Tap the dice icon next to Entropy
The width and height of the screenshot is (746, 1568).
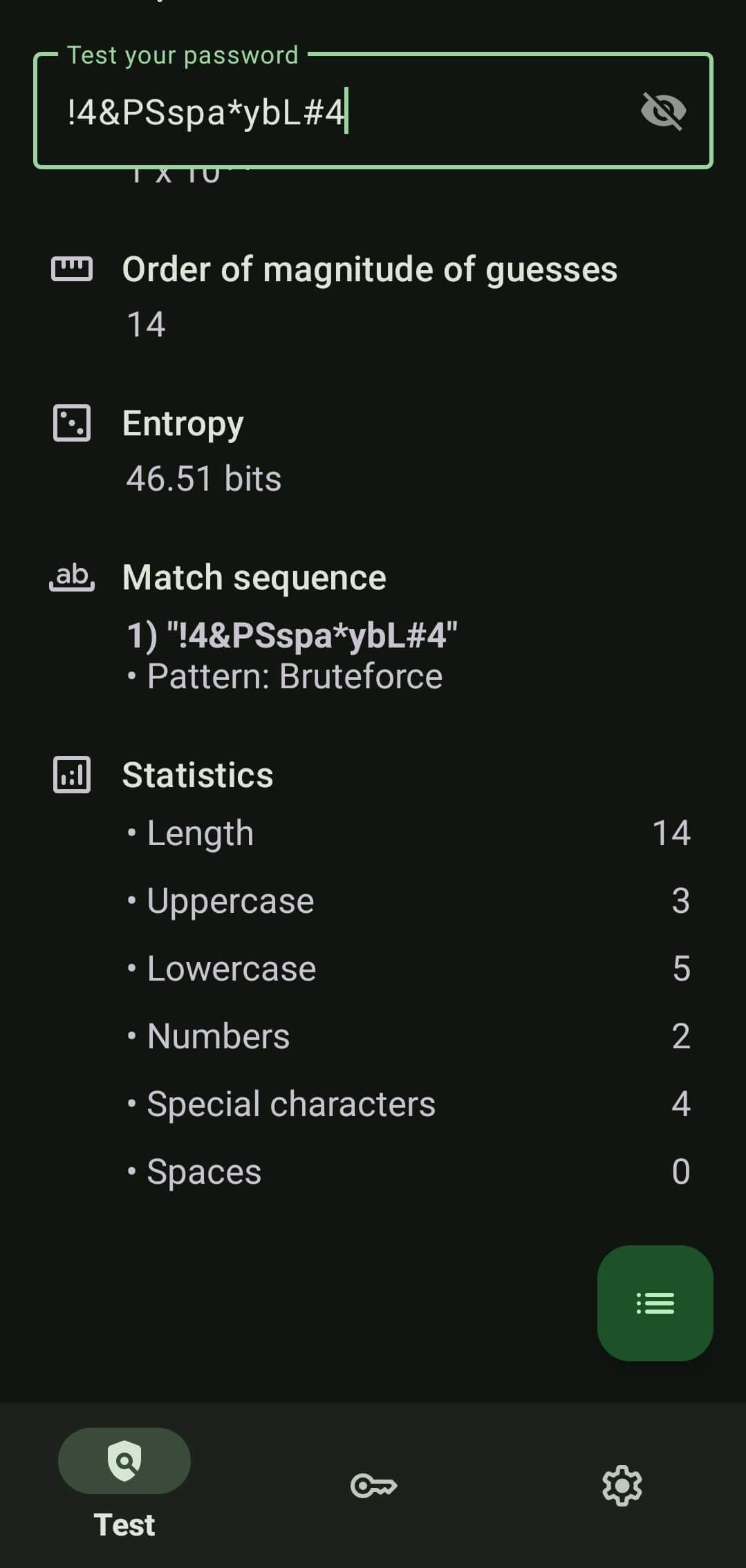(72, 423)
